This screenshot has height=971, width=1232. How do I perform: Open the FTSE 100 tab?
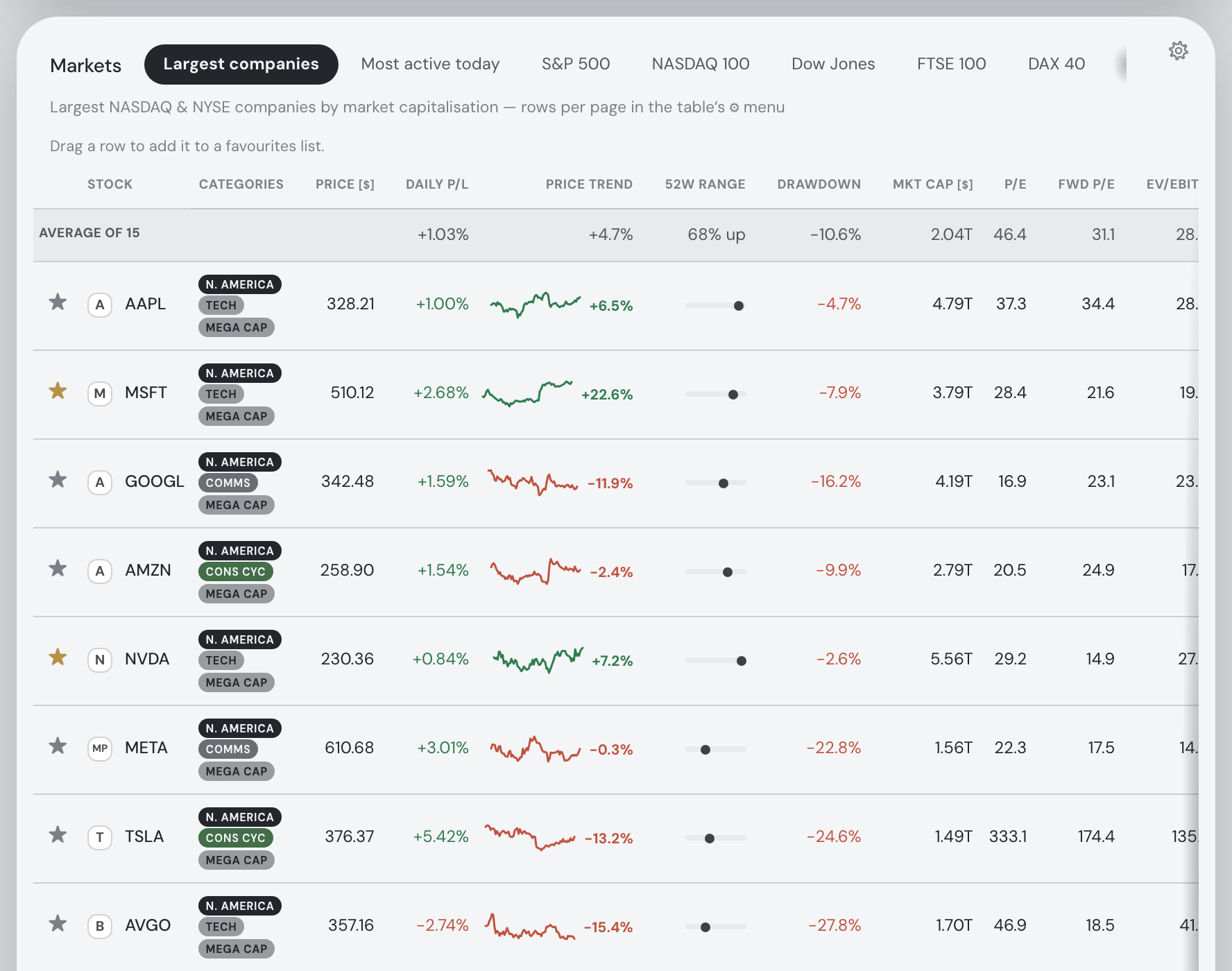point(951,65)
